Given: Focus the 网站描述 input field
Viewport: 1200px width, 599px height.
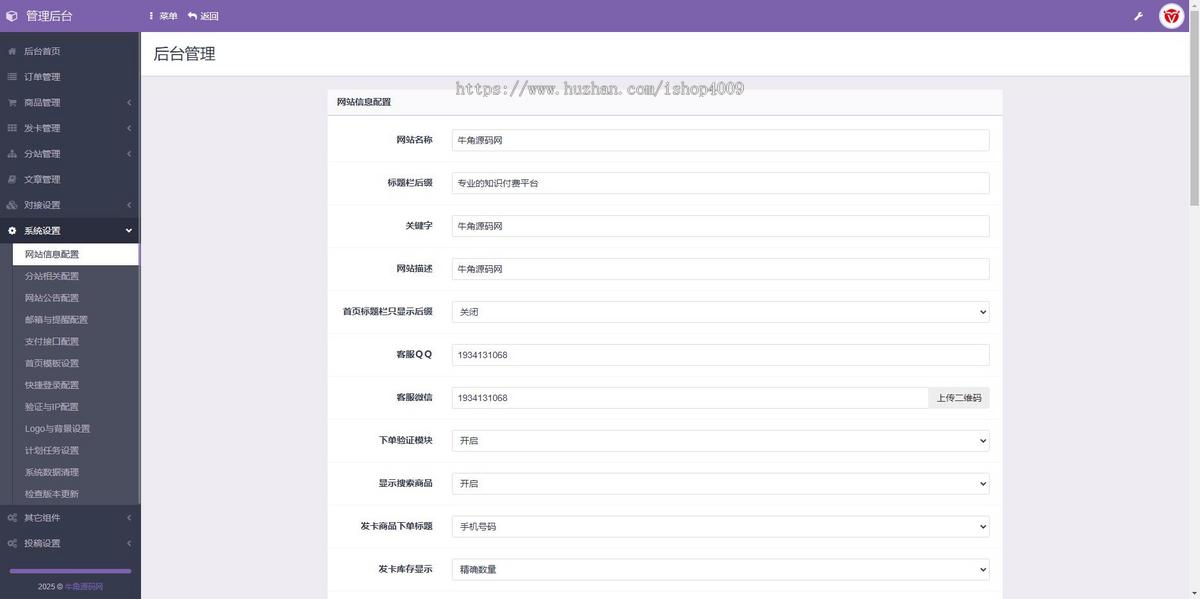Looking at the screenshot, I should pyautogui.click(x=720, y=269).
